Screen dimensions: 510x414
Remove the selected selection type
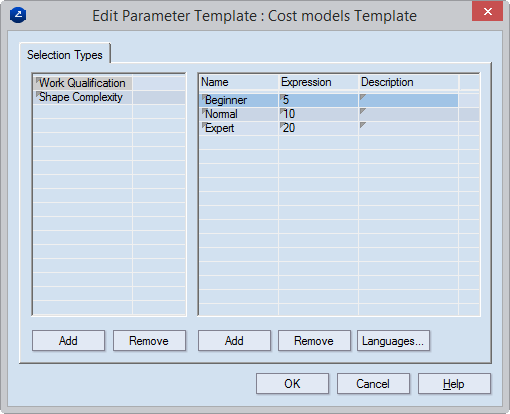[149, 341]
